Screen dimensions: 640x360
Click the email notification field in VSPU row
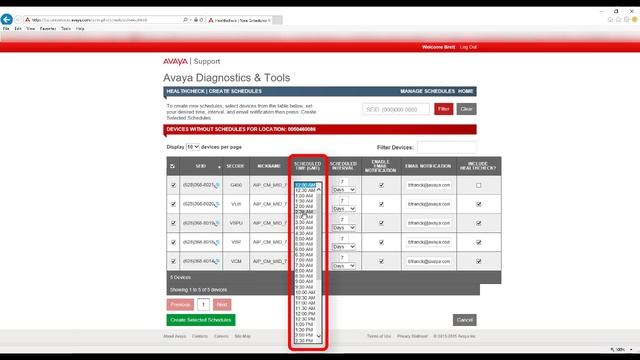pyautogui.click(x=429, y=223)
